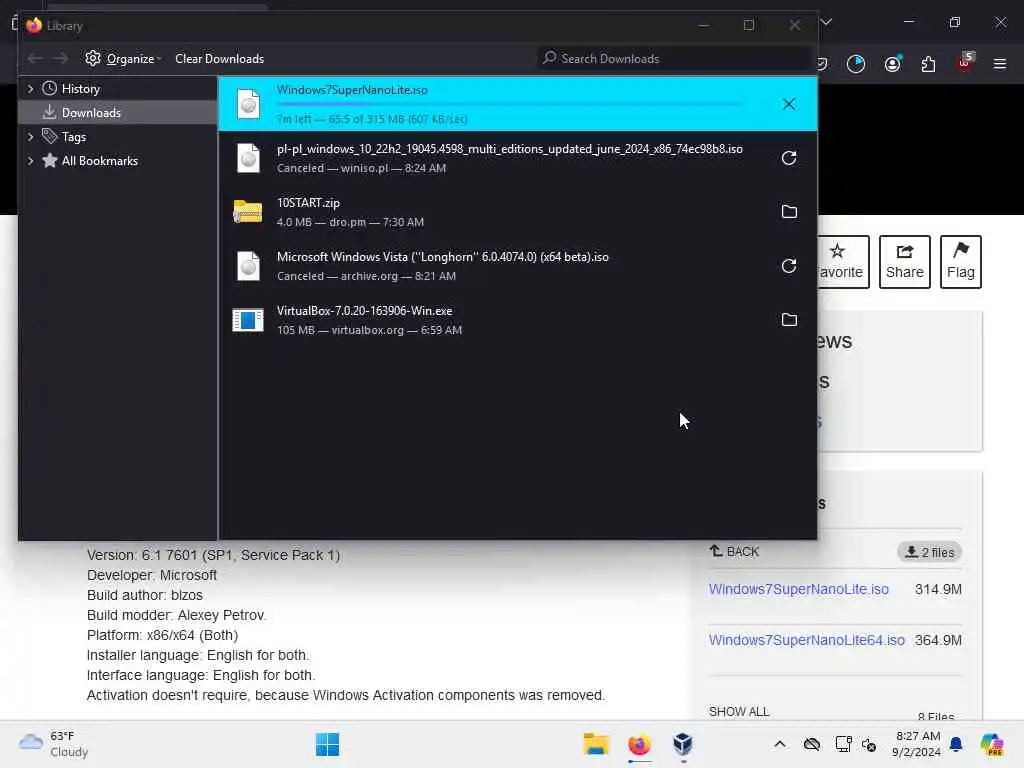Viewport: 1024px width, 768px height.
Task: Open Firefox account icon
Action: point(893,63)
